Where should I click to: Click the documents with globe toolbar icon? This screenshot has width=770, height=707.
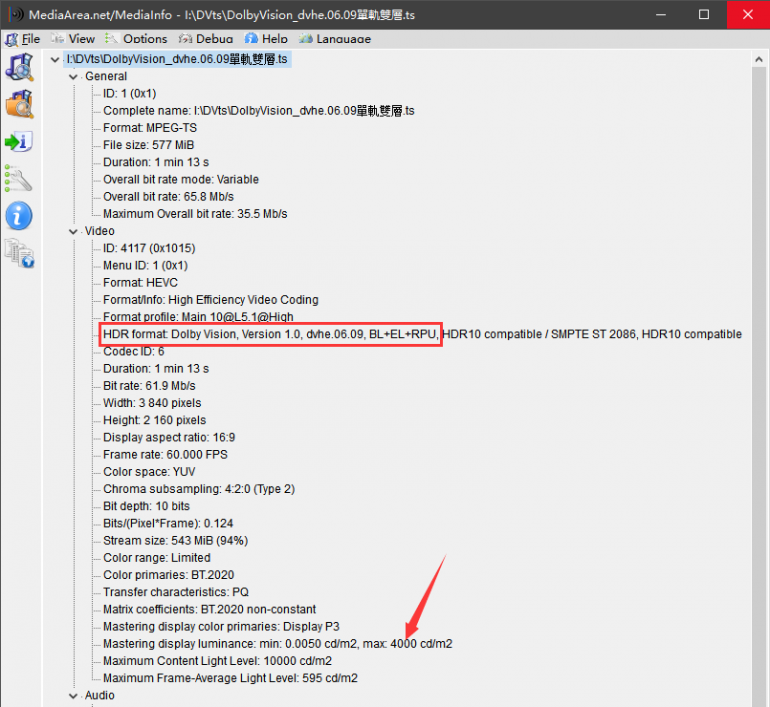click(20, 253)
